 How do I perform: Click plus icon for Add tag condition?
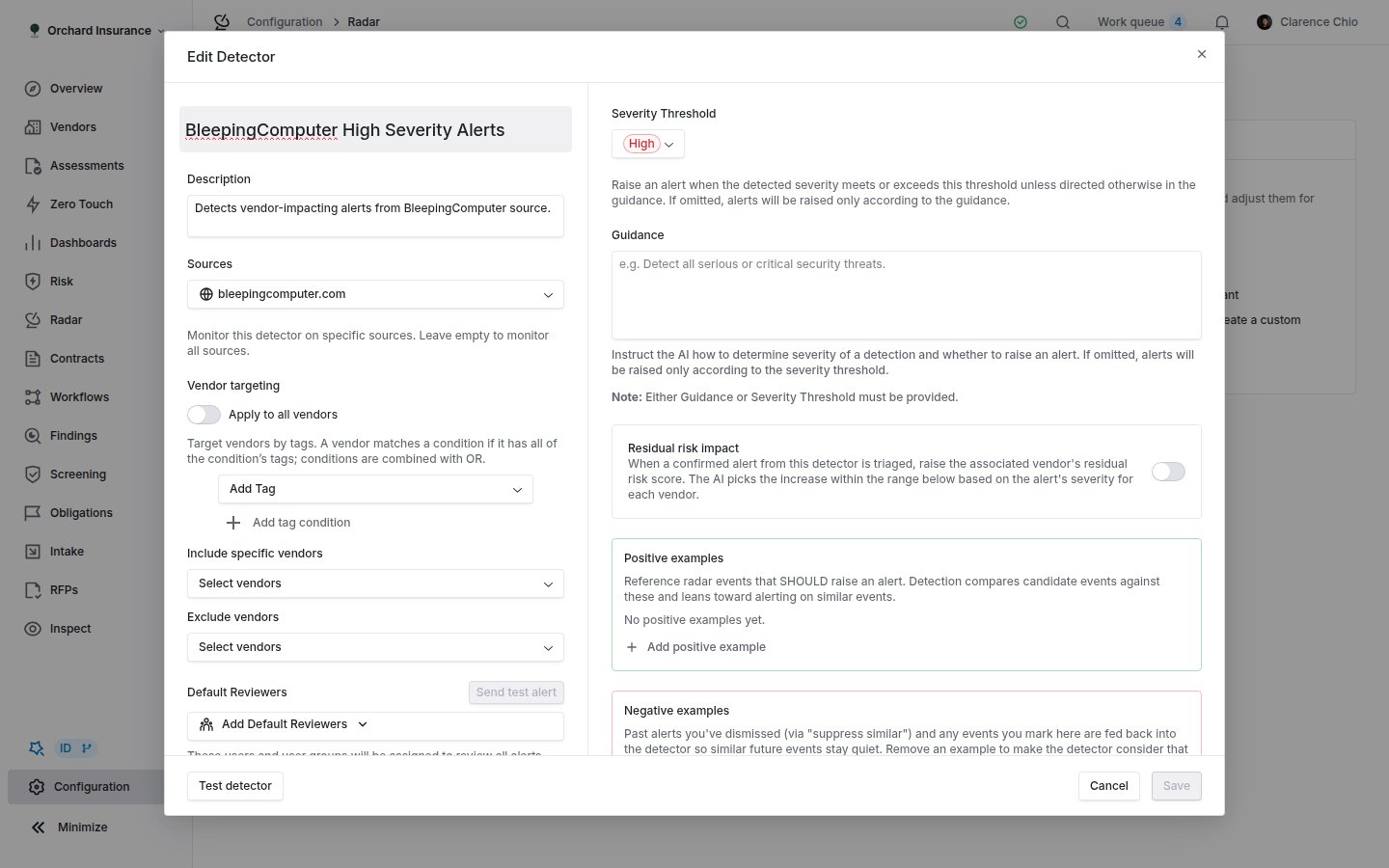(233, 523)
